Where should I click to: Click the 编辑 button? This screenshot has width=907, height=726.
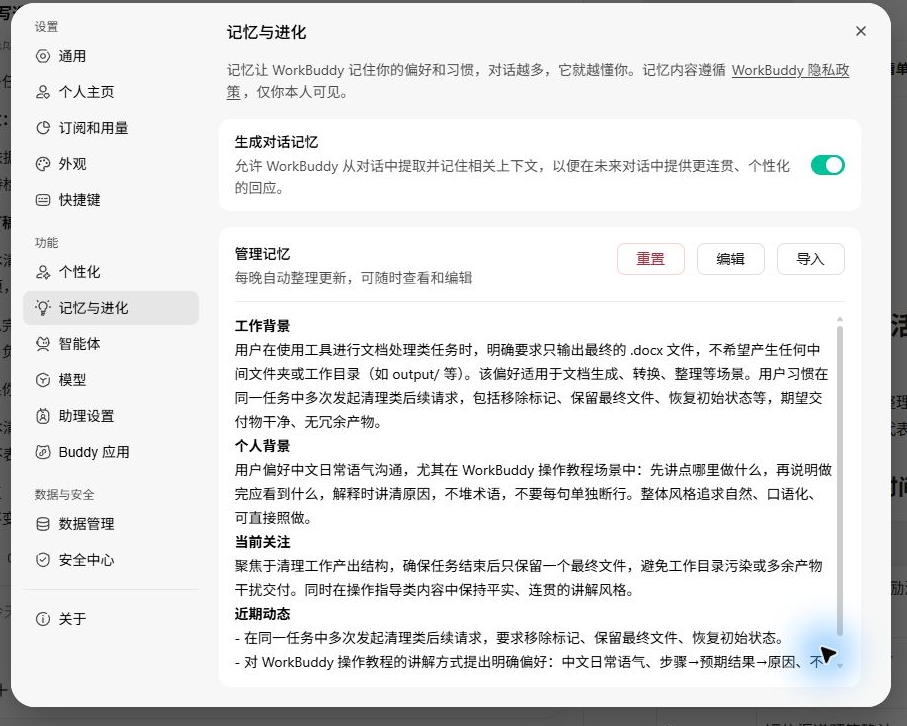tap(731, 259)
